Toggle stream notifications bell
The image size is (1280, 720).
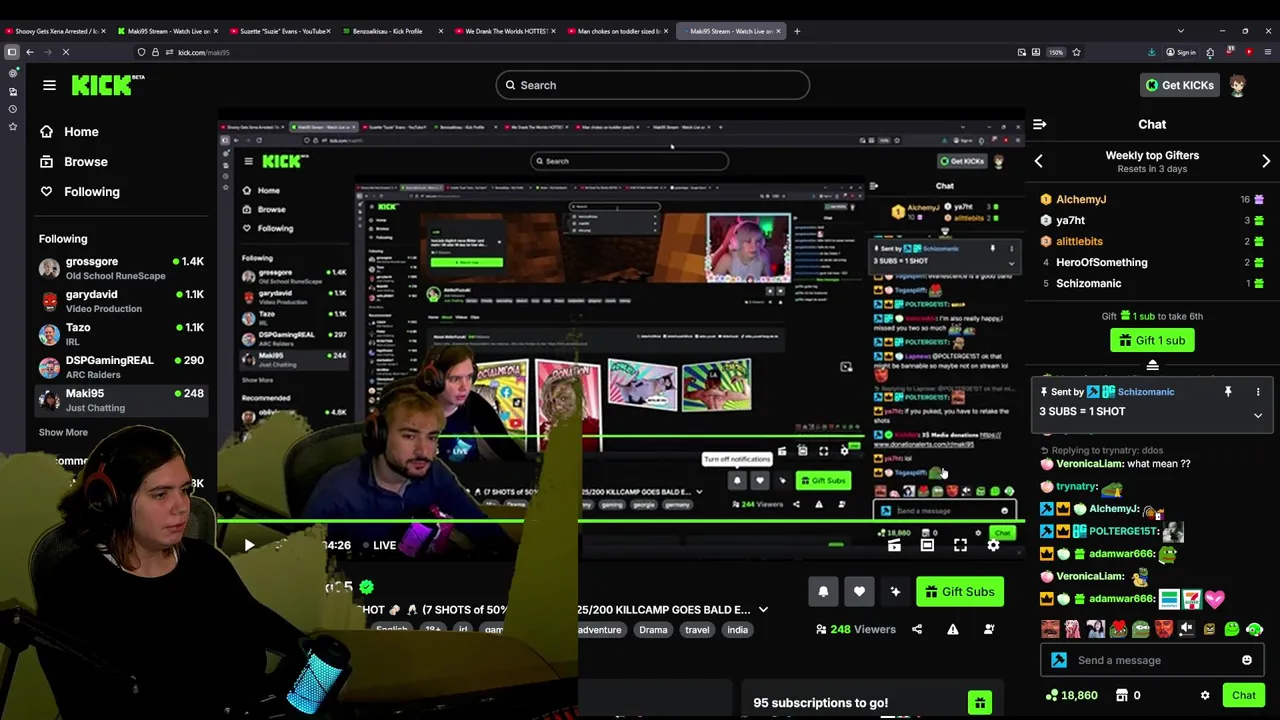(x=823, y=592)
